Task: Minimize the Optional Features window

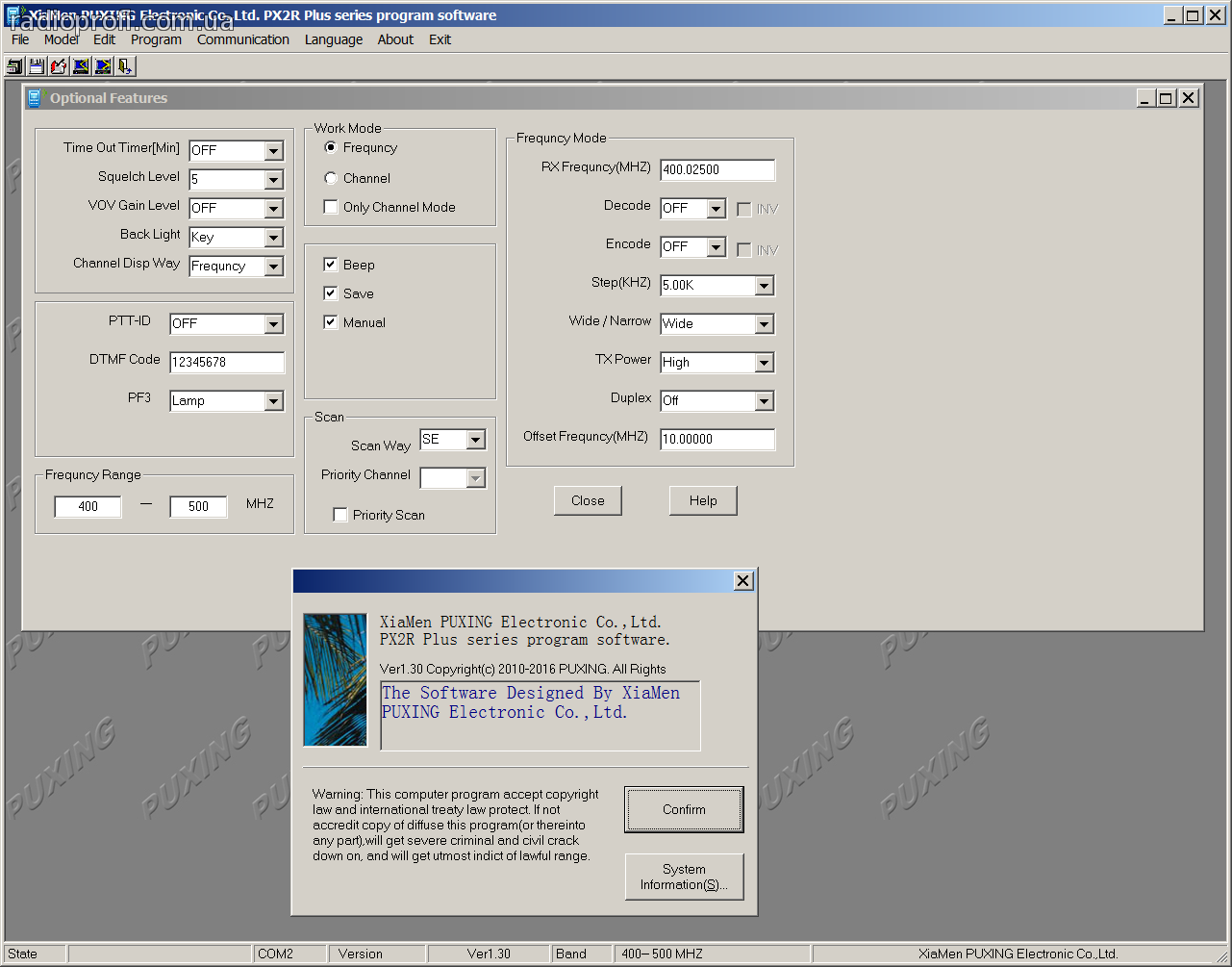Action: pyautogui.click(x=1145, y=98)
